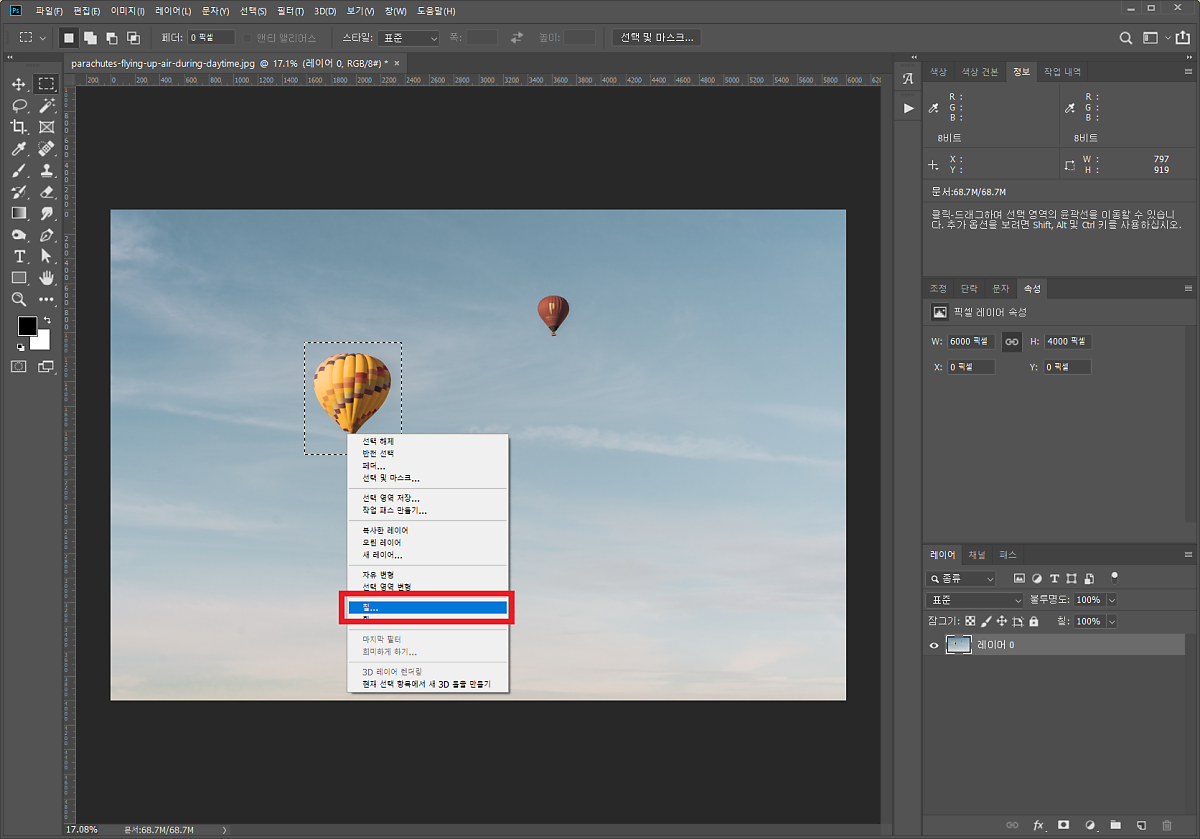Open the layer blend mode 표준 dropdown

tap(974, 600)
